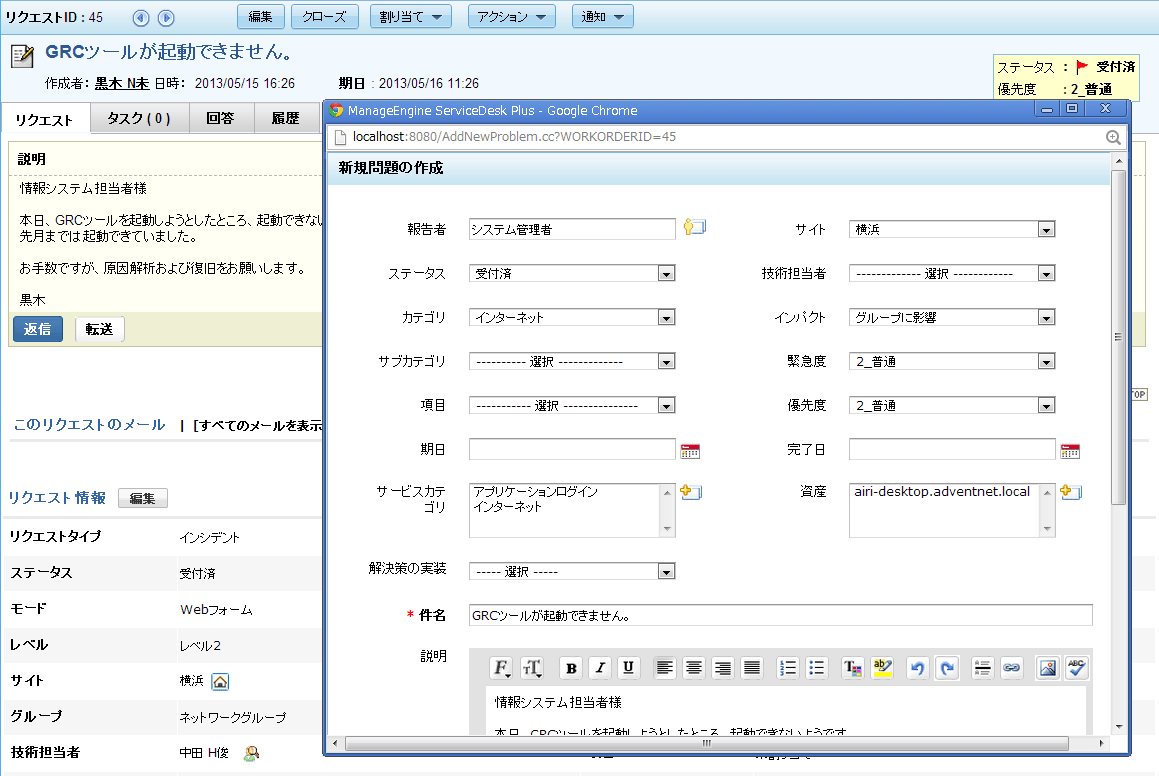
Task: Open 優先度 dropdown in problem form
Action: click(952, 405)
